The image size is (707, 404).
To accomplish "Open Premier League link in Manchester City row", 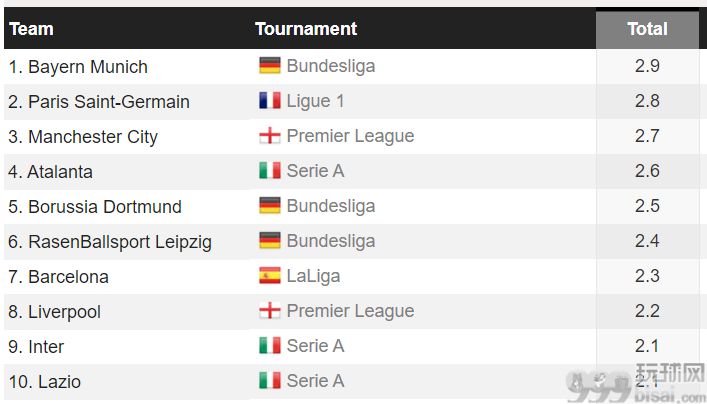I will point(350,136).
